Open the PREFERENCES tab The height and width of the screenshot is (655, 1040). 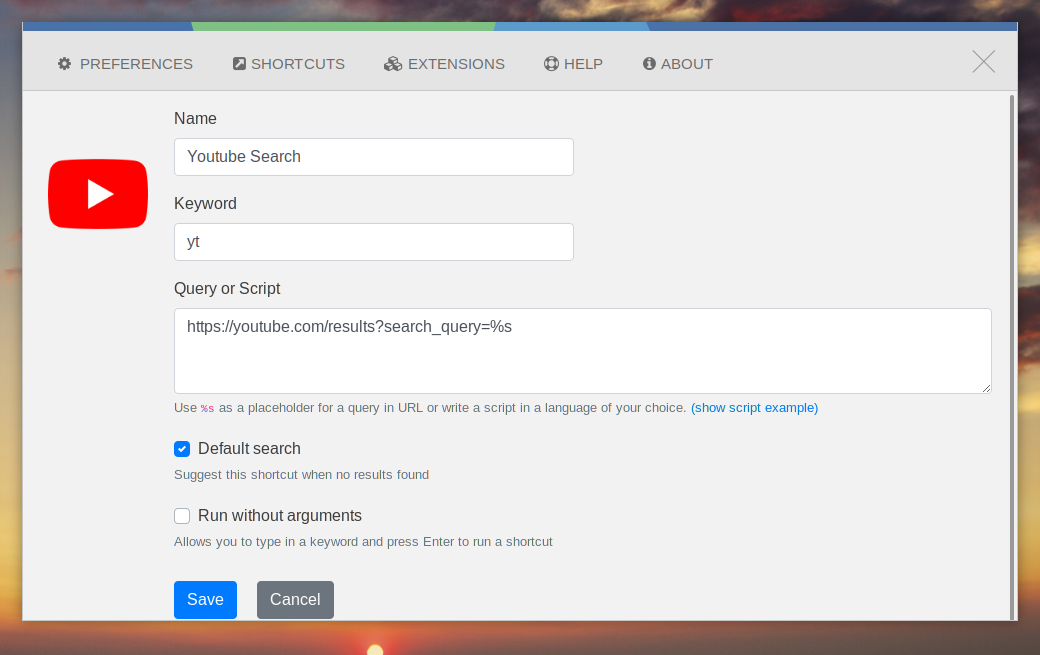pos(125,64)
